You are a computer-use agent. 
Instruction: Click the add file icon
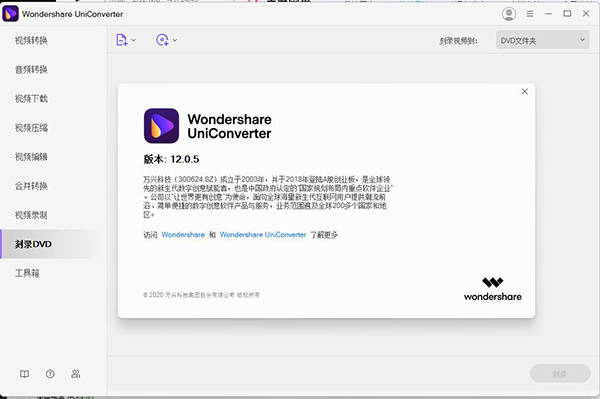point(122,40)
